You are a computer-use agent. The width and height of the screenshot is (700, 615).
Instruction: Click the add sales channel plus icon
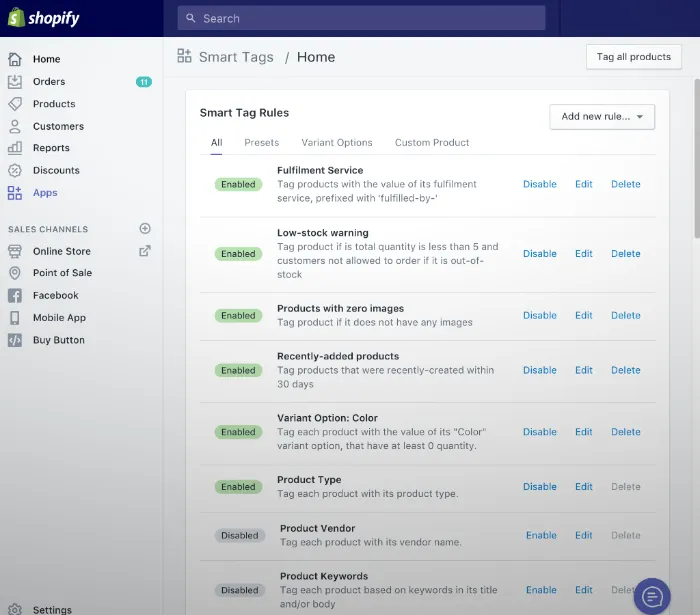pyautogui.click(x=145, y=229)
